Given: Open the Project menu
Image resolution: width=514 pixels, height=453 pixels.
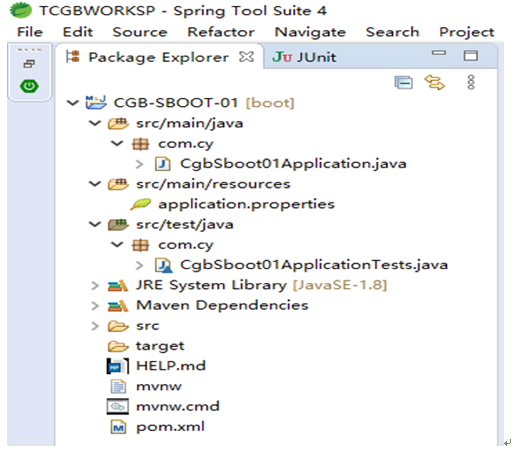Looking at the screenshot, I should click(466, 33).
